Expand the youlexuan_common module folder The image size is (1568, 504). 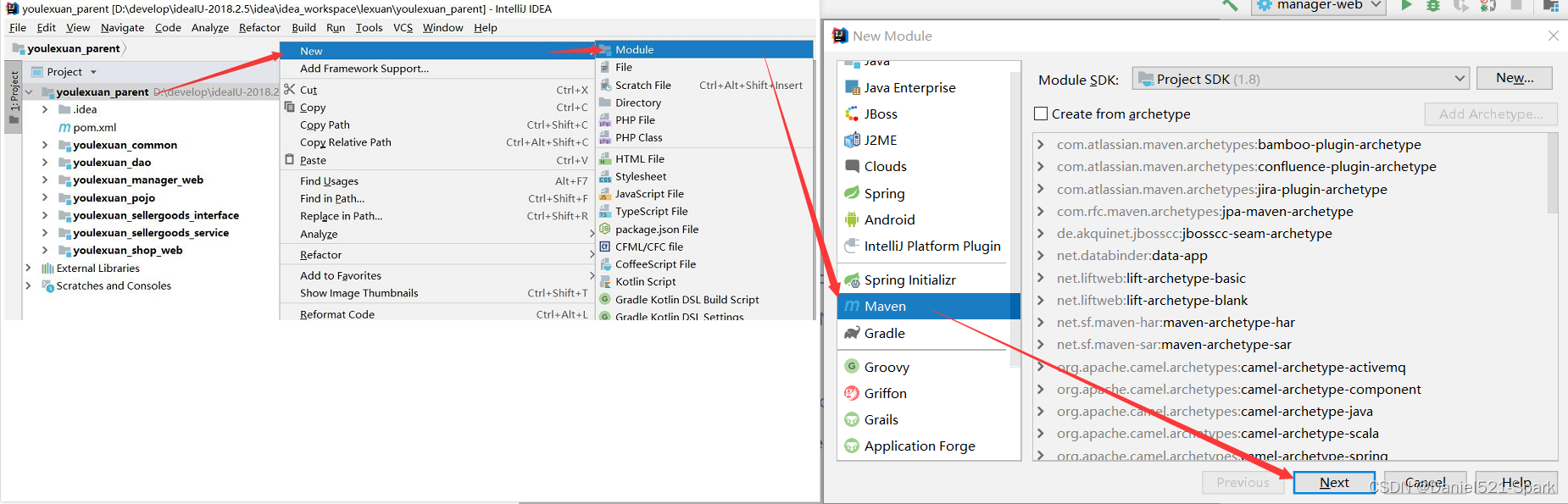(45, 145)
